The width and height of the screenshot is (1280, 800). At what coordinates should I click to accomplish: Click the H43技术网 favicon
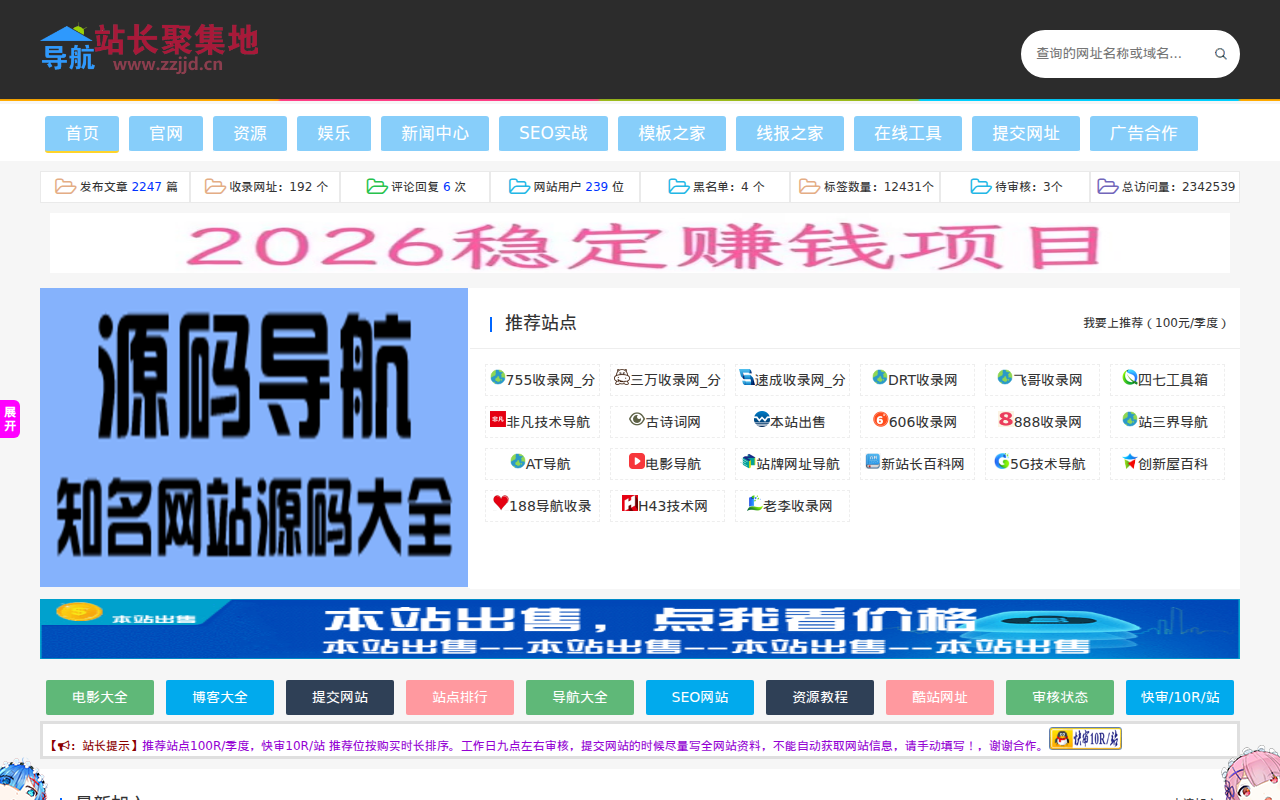(630, 503)
